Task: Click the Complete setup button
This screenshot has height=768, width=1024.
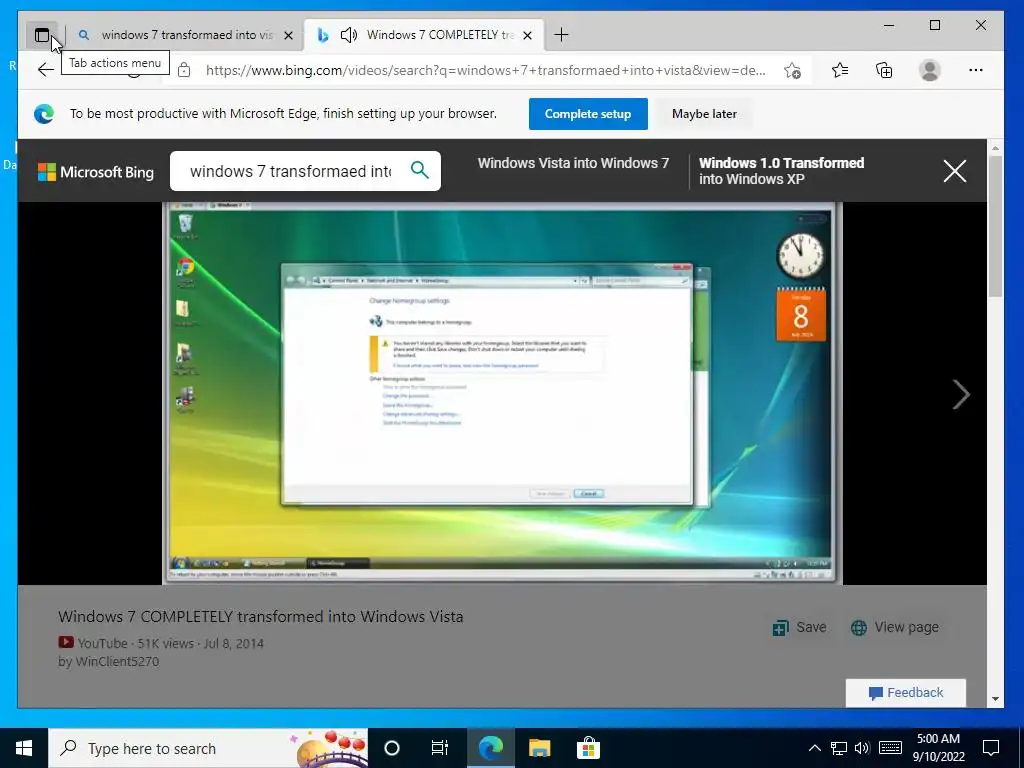Action: pos(588,114)
